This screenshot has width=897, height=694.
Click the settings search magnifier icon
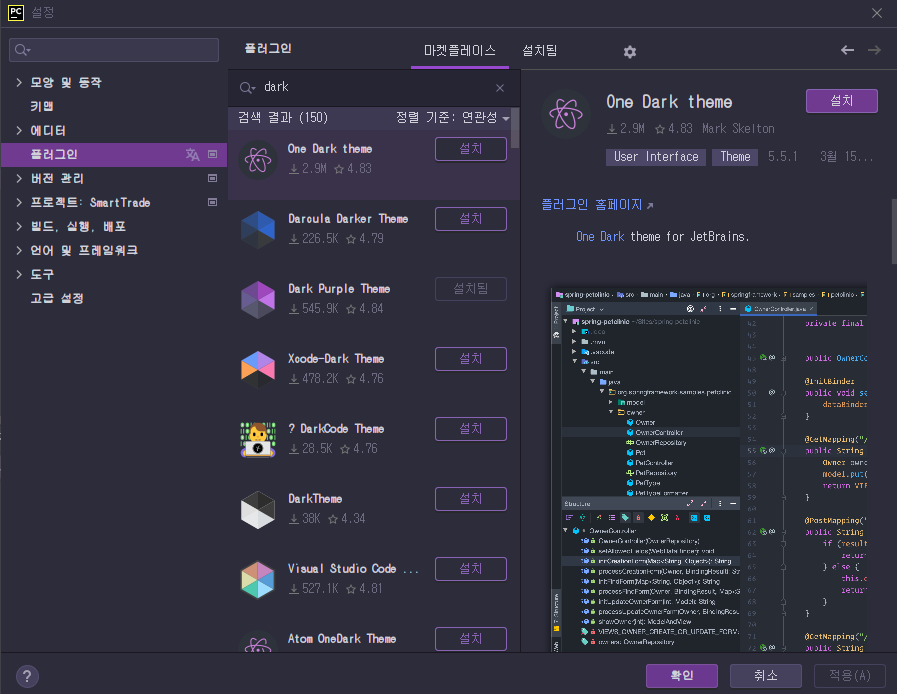pos(22,50)
